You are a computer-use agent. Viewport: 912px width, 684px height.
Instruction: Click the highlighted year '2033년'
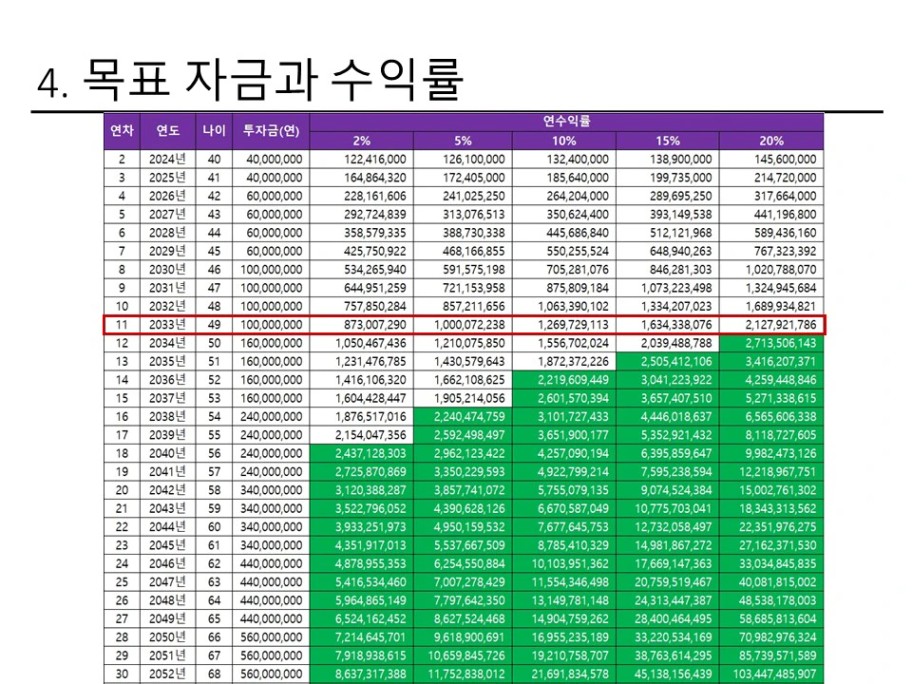(168, 325)
